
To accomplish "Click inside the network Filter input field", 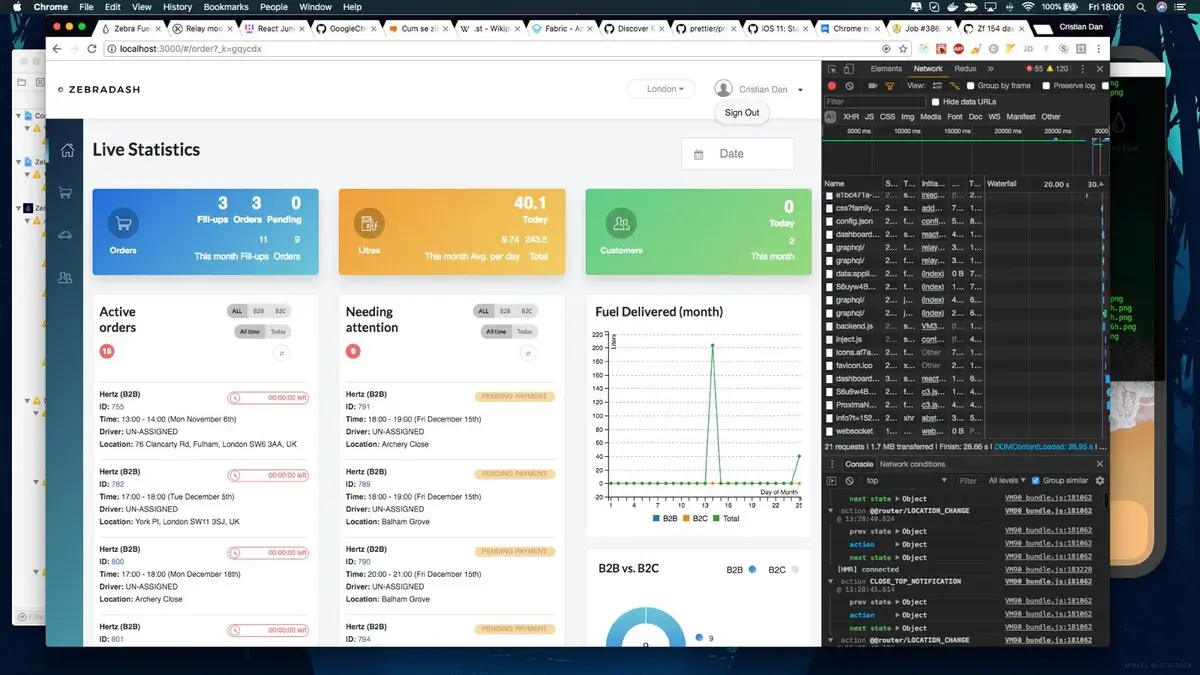I will [868, 101].
